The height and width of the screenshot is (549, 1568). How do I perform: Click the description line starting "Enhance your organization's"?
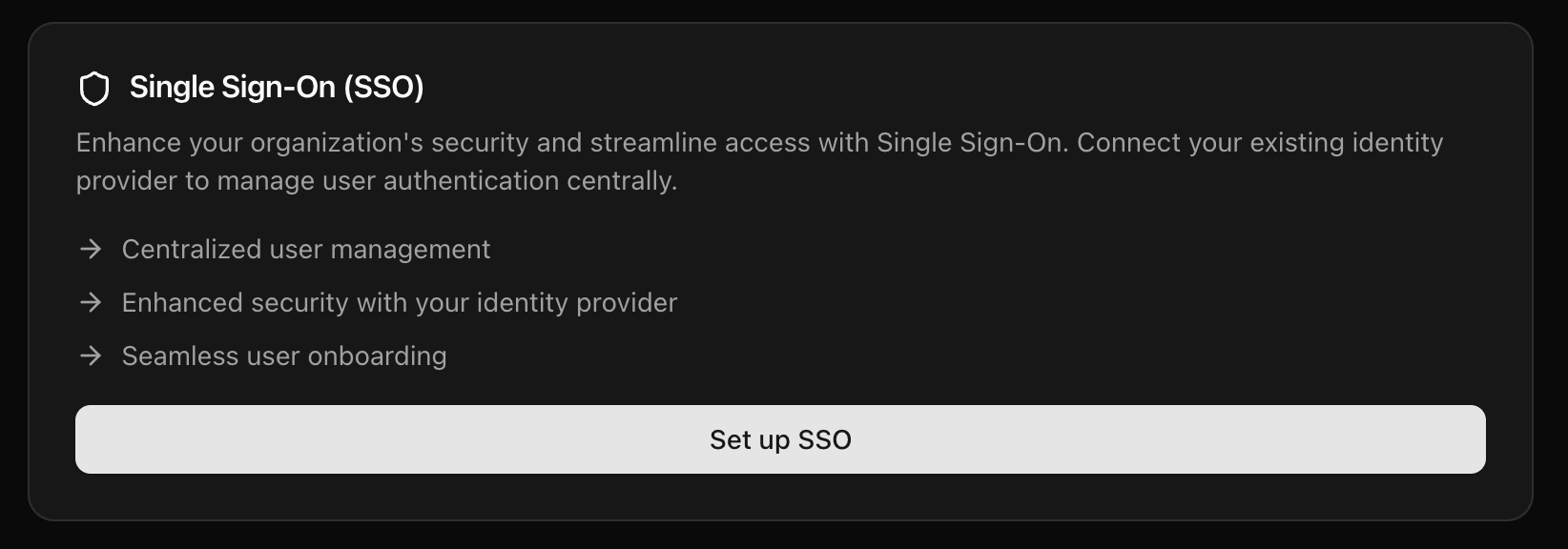coord(758,143)
